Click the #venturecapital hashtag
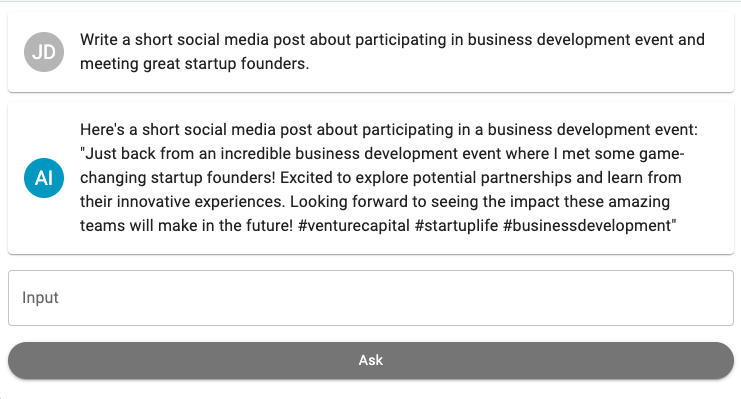The width and height of the screenshot is (741, 399). pos(353,226)
